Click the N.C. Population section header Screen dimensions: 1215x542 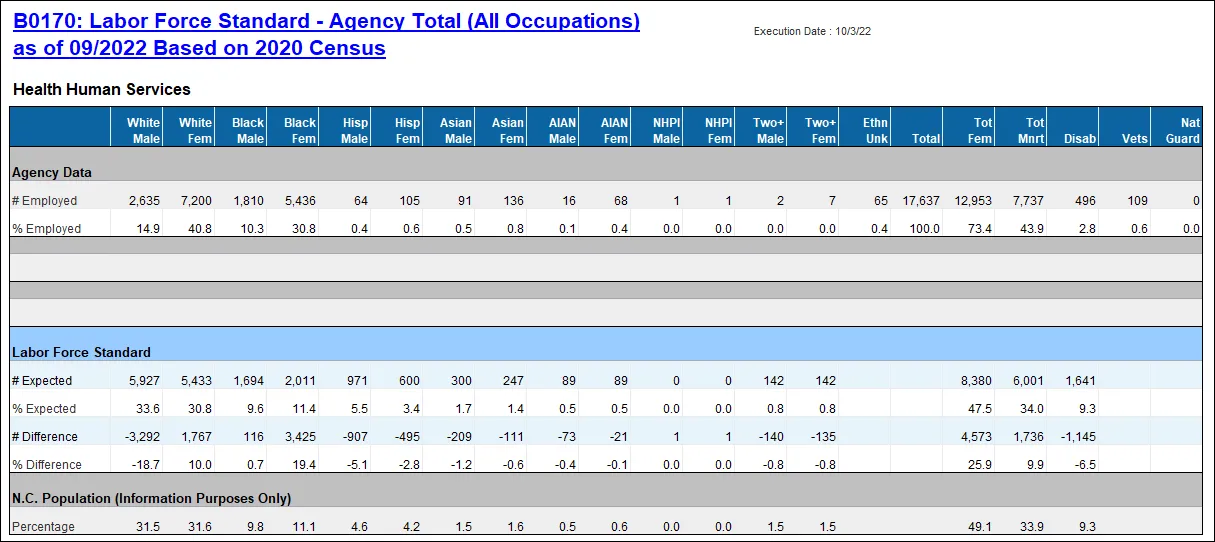click(151, 498)
